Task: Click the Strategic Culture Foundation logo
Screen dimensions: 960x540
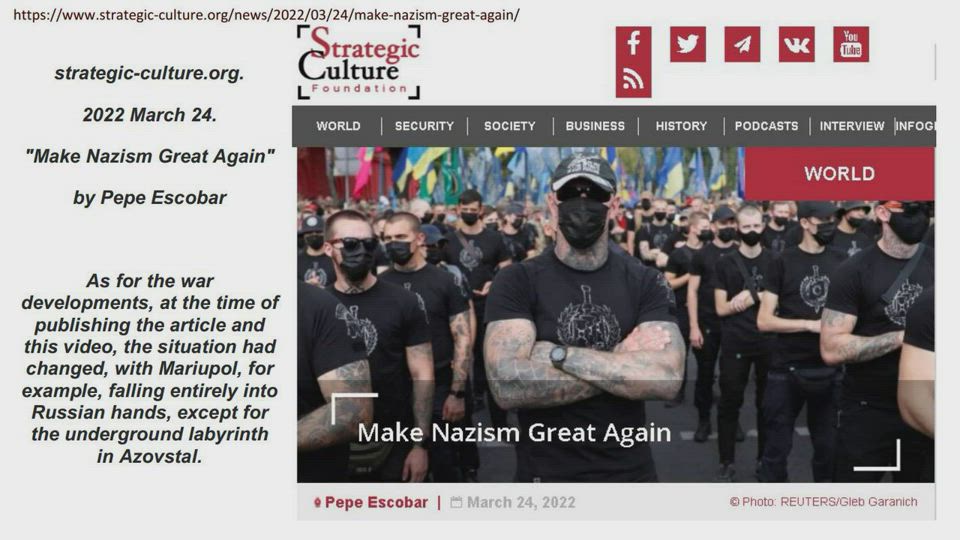Action: click(359, 62)
